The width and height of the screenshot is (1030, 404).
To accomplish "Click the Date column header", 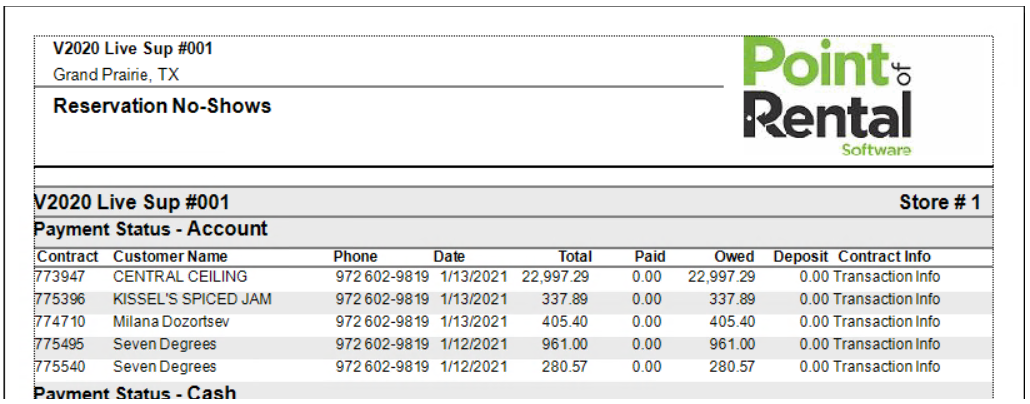I will 449,257.
